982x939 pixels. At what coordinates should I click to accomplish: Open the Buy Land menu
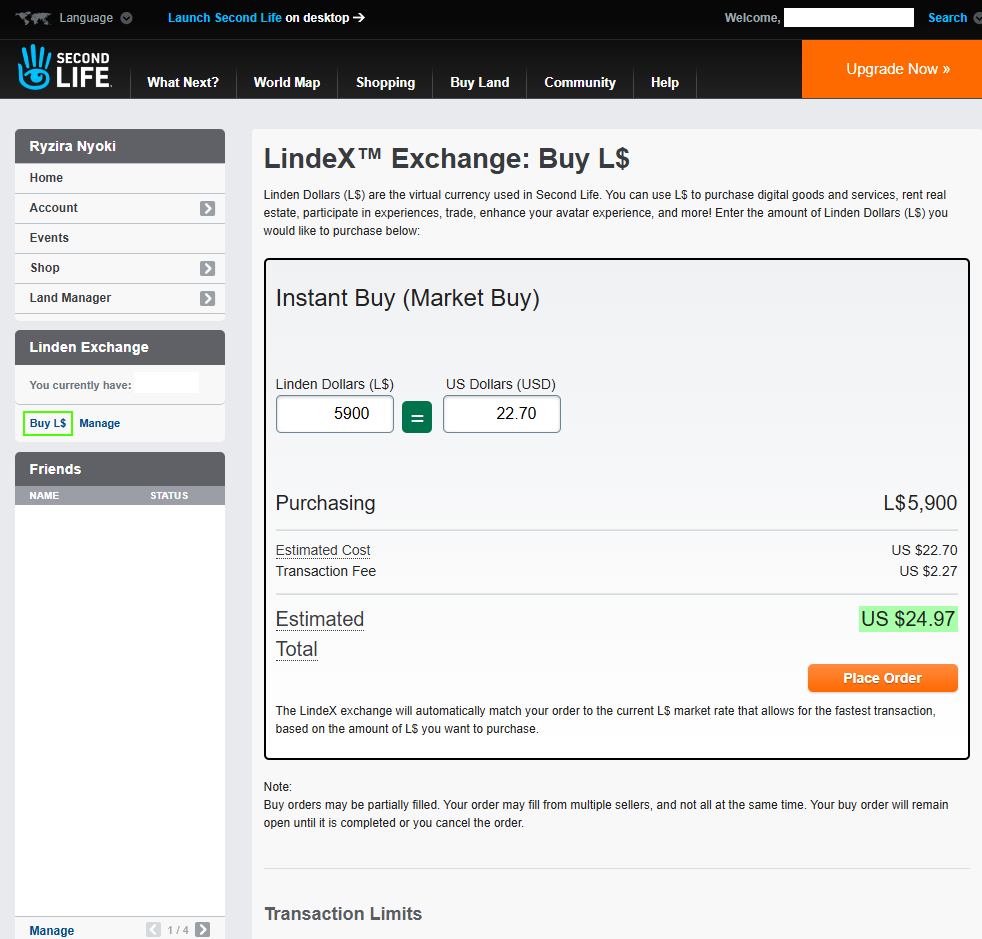click(x=480, y=83)
